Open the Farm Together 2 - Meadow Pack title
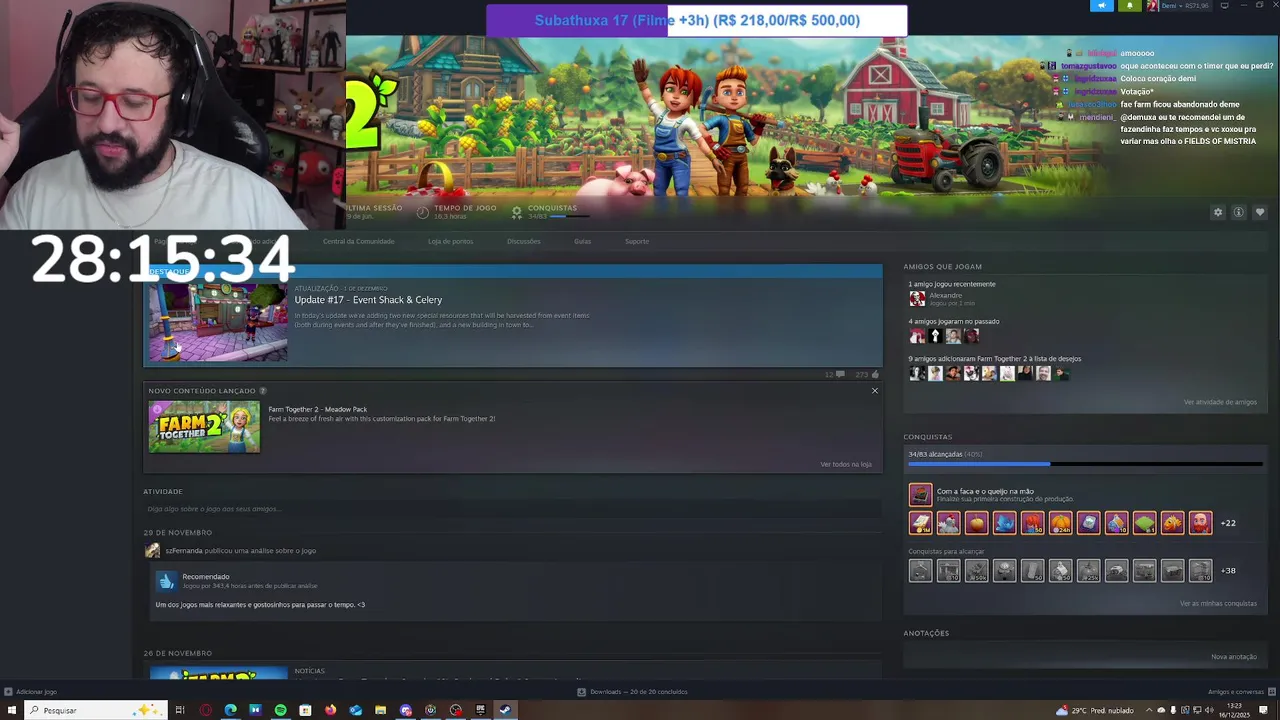Image resolution: width=1280 pixels, height=720 pixels. click(x=318, y=409)
